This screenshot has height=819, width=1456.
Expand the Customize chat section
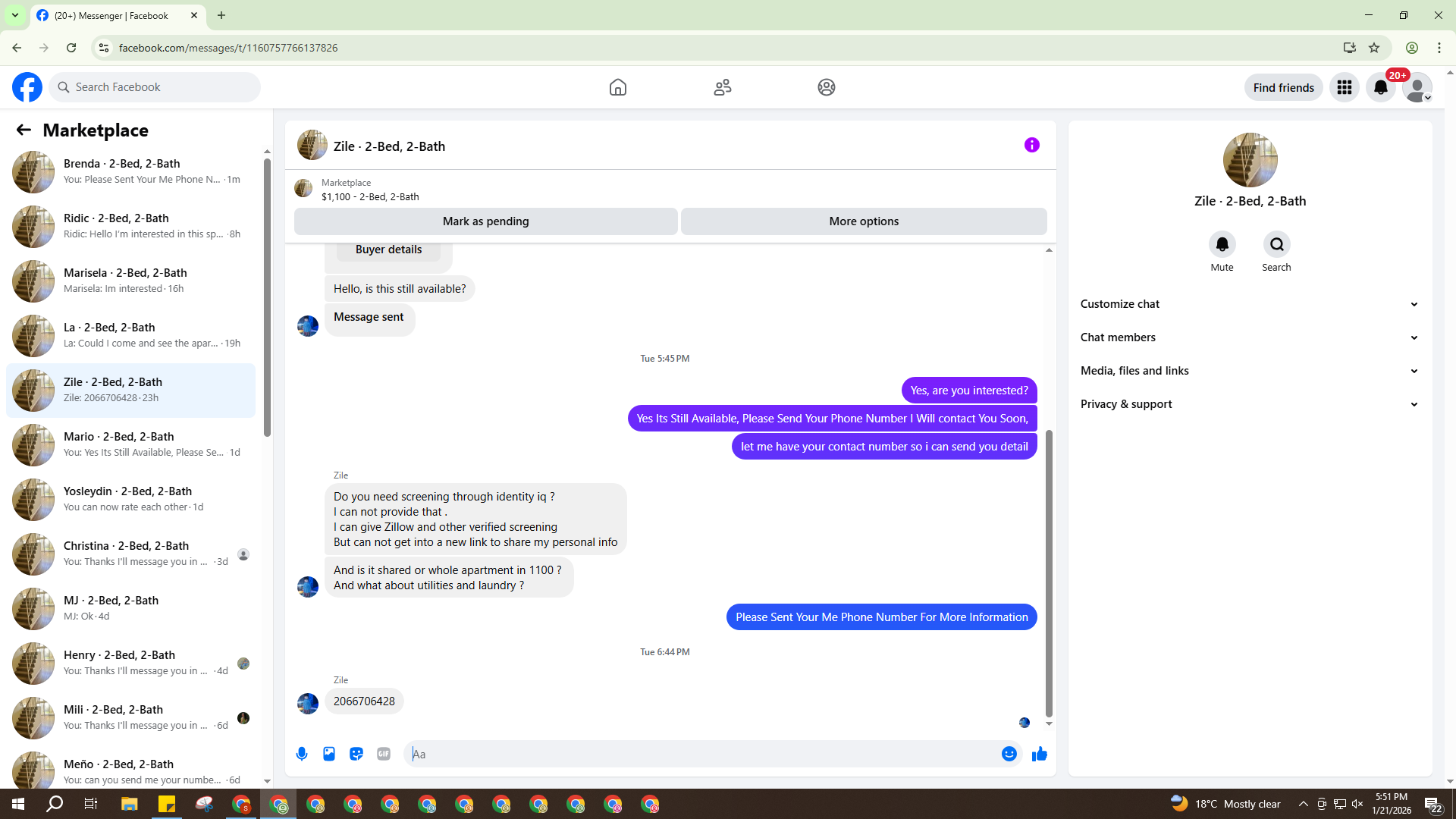pos(1249,304)
